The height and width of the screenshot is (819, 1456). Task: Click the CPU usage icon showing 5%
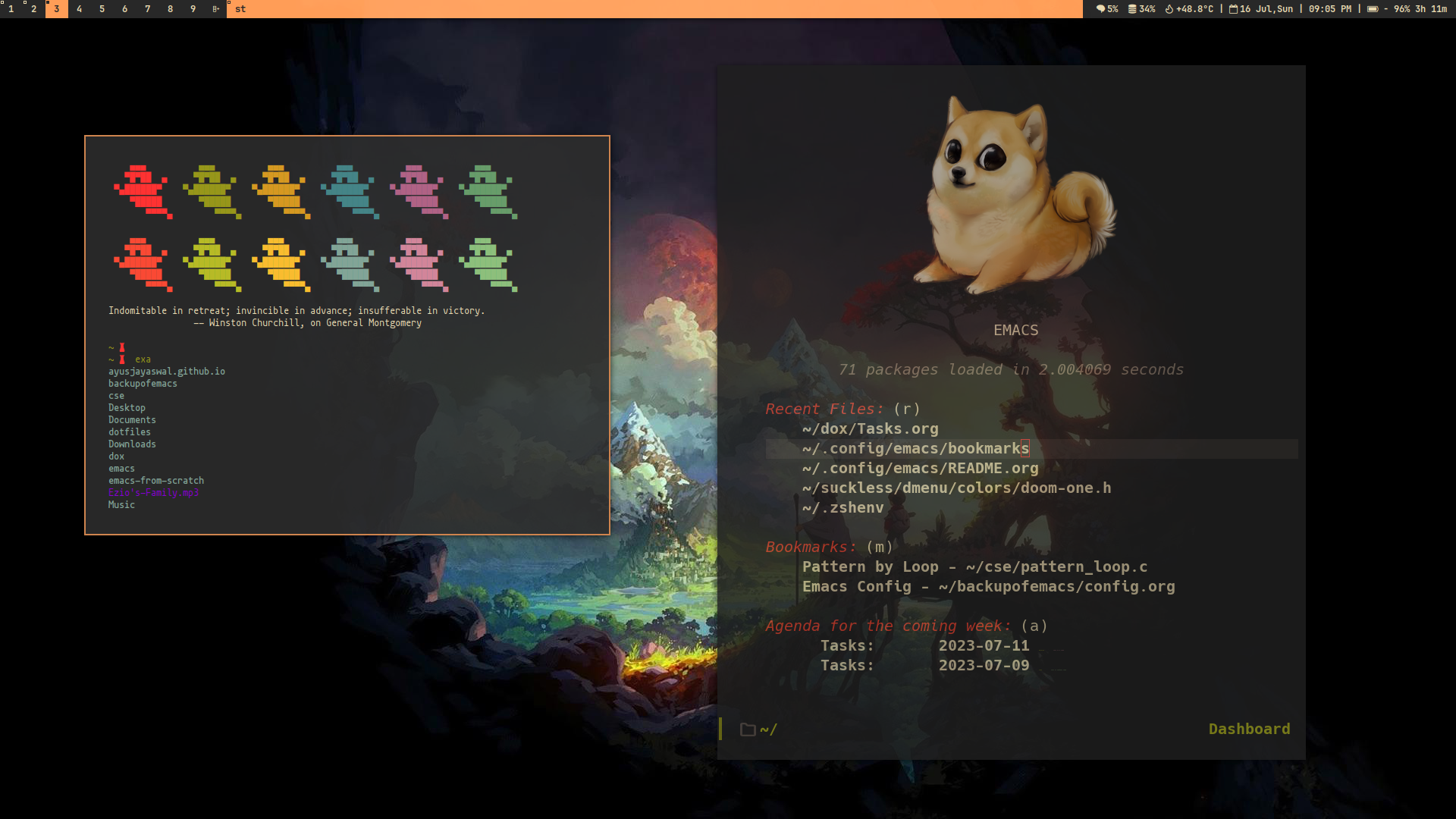pyautogui.click(x=1100, y=9)
